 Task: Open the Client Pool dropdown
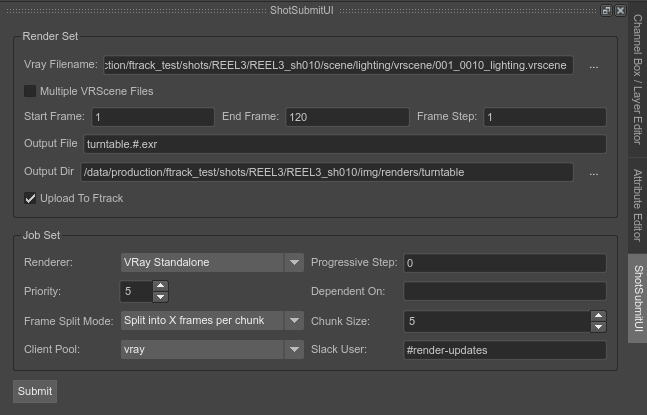click(212, 349)
